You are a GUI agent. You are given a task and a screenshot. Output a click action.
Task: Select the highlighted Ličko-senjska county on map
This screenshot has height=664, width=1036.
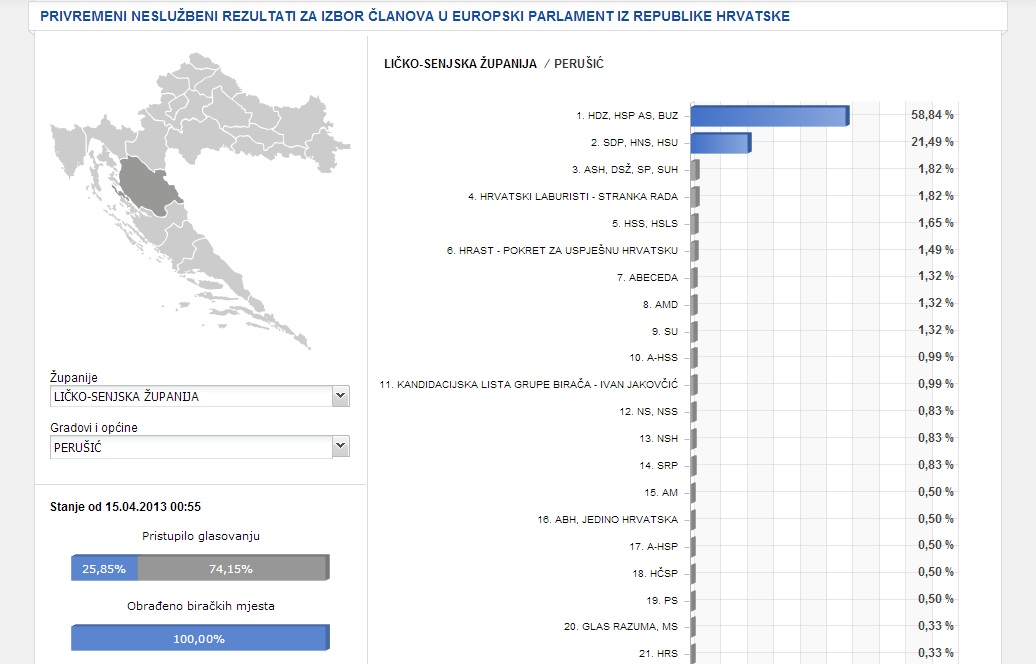click(149, 186)
